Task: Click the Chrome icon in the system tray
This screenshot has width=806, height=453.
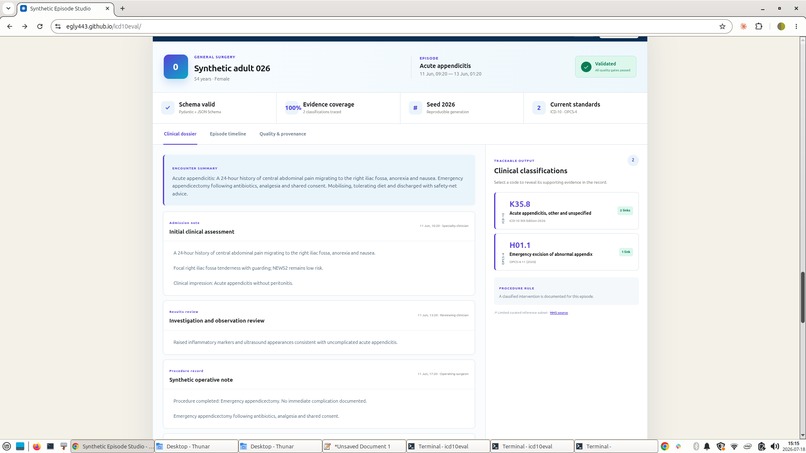Action: (x=665, y=446)
